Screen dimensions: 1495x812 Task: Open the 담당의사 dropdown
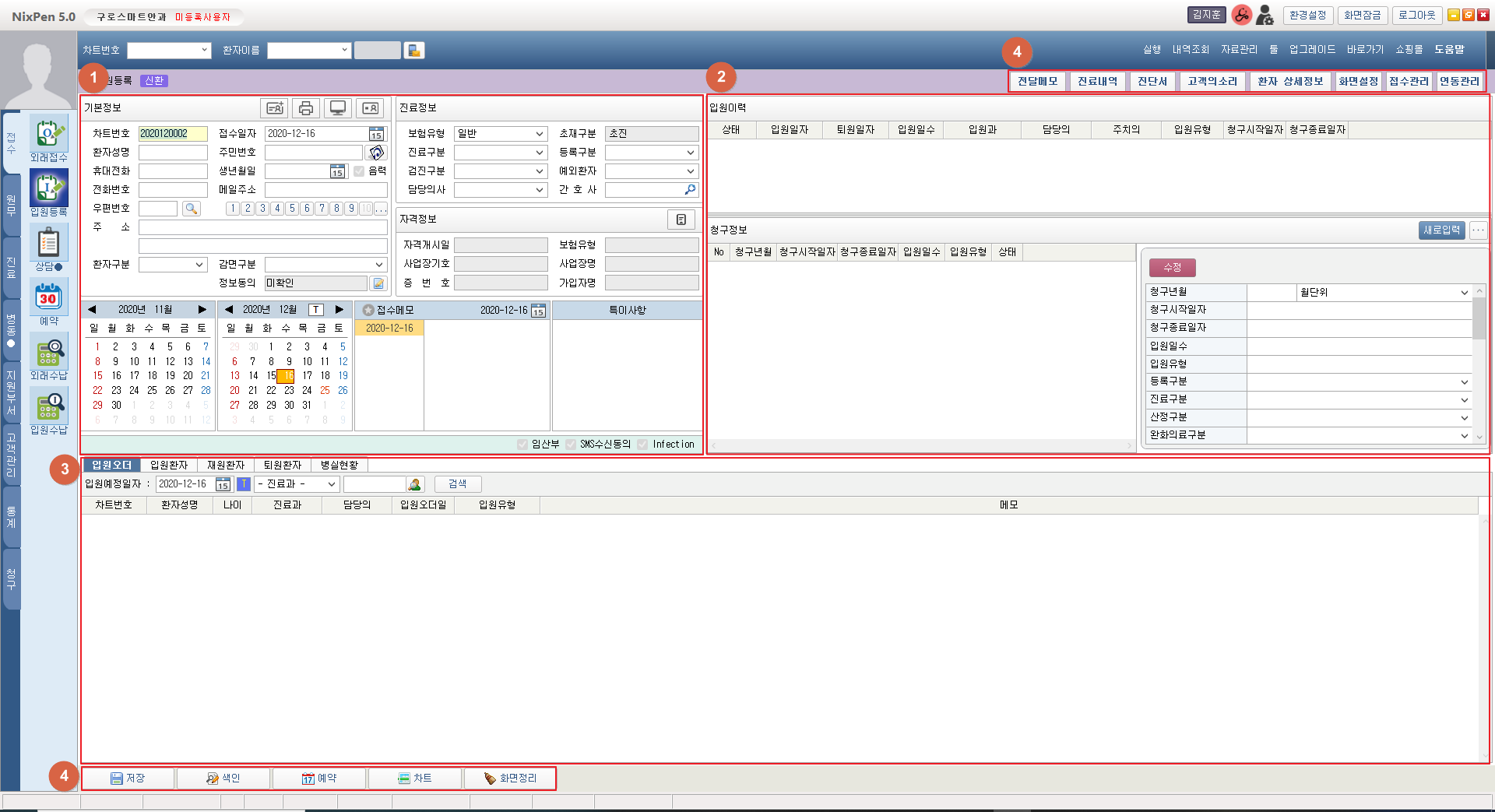501,190
